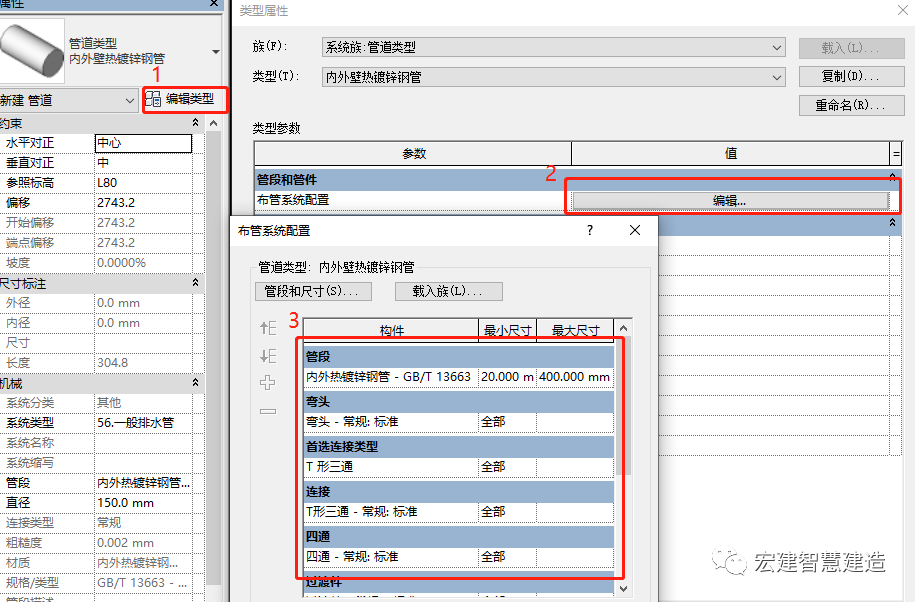Viewport: 915px width, 602px height.
Task: Click the 系统类型 value 56.一般排水管
Action: [x=144, y=422]
